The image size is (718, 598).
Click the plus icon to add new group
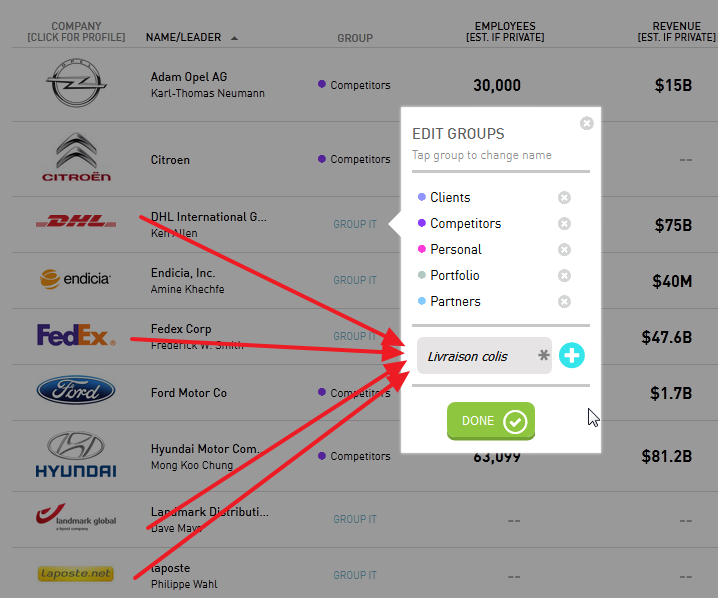(571, 355)
